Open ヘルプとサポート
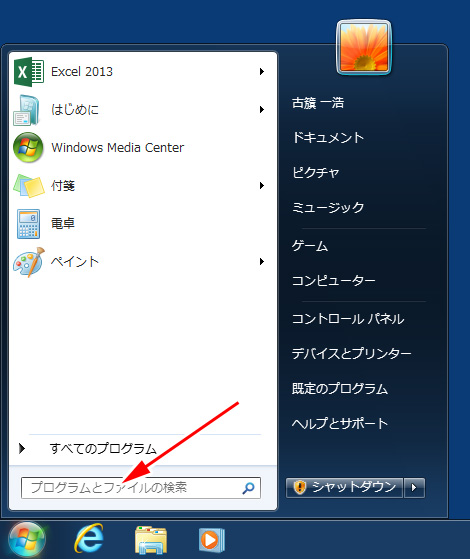This screenshot has width=470, height=559. 340,424
